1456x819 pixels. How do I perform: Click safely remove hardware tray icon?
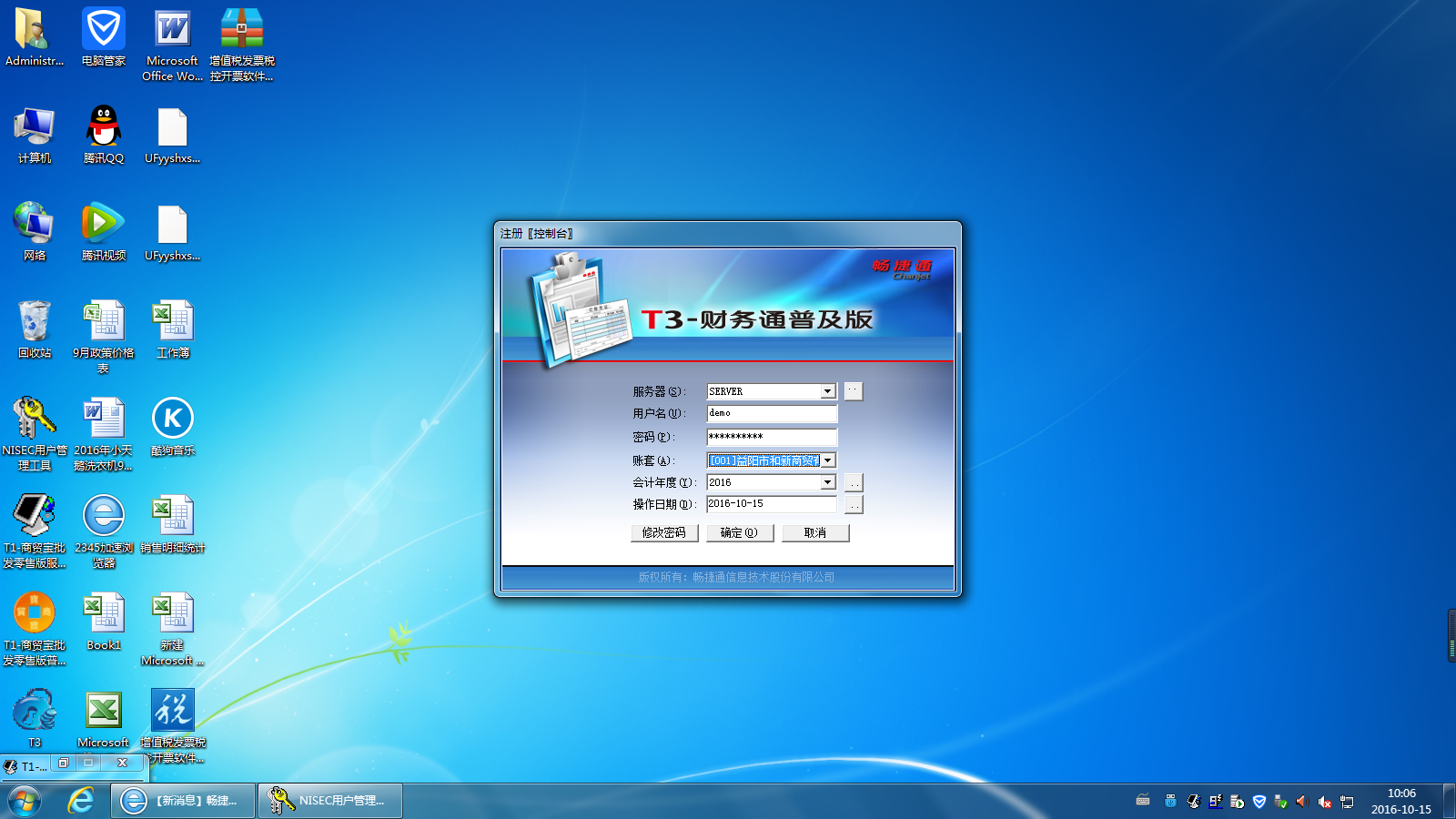pyautogui.click(x=1281, y=802)
